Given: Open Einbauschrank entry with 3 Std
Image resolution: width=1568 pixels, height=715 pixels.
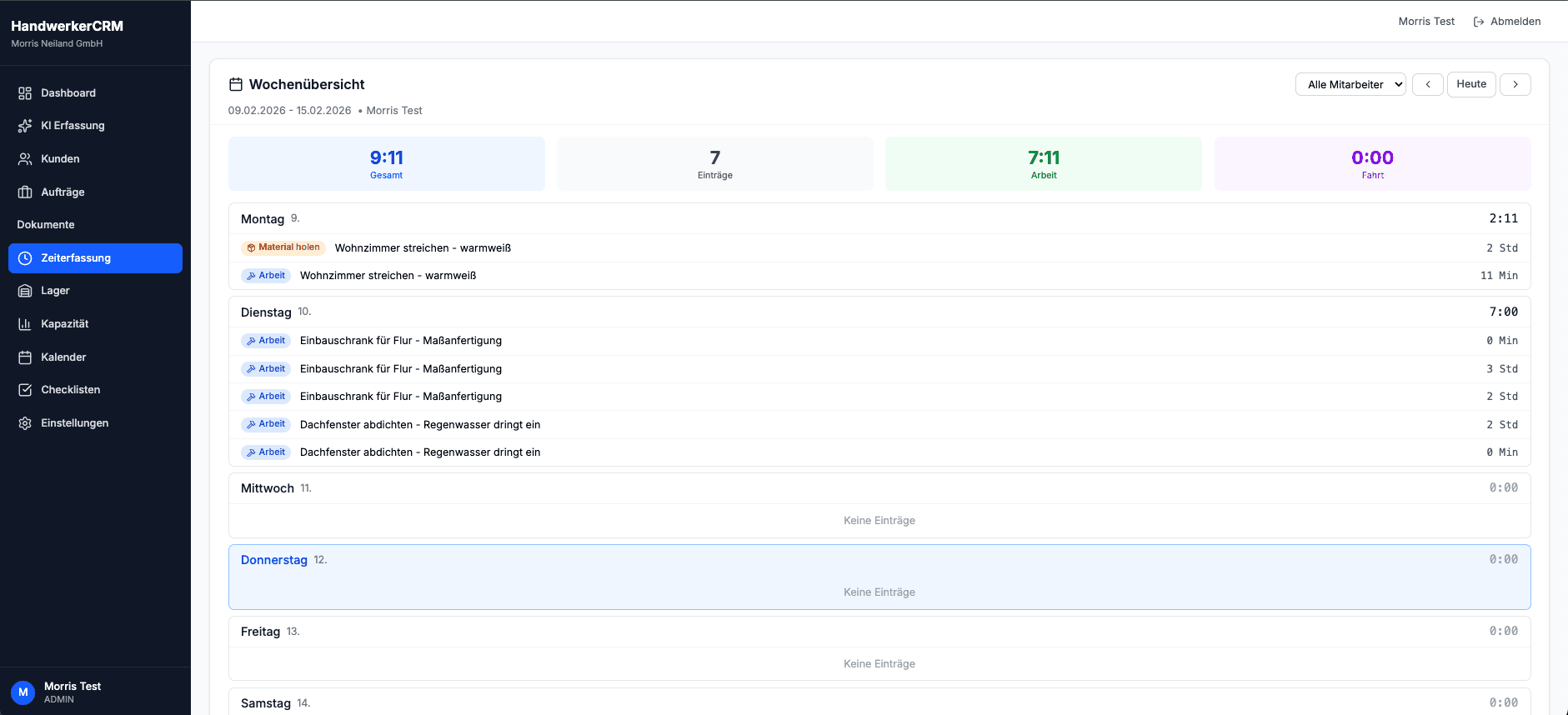Looking at the screenshot, I should [x=879, y=369].
